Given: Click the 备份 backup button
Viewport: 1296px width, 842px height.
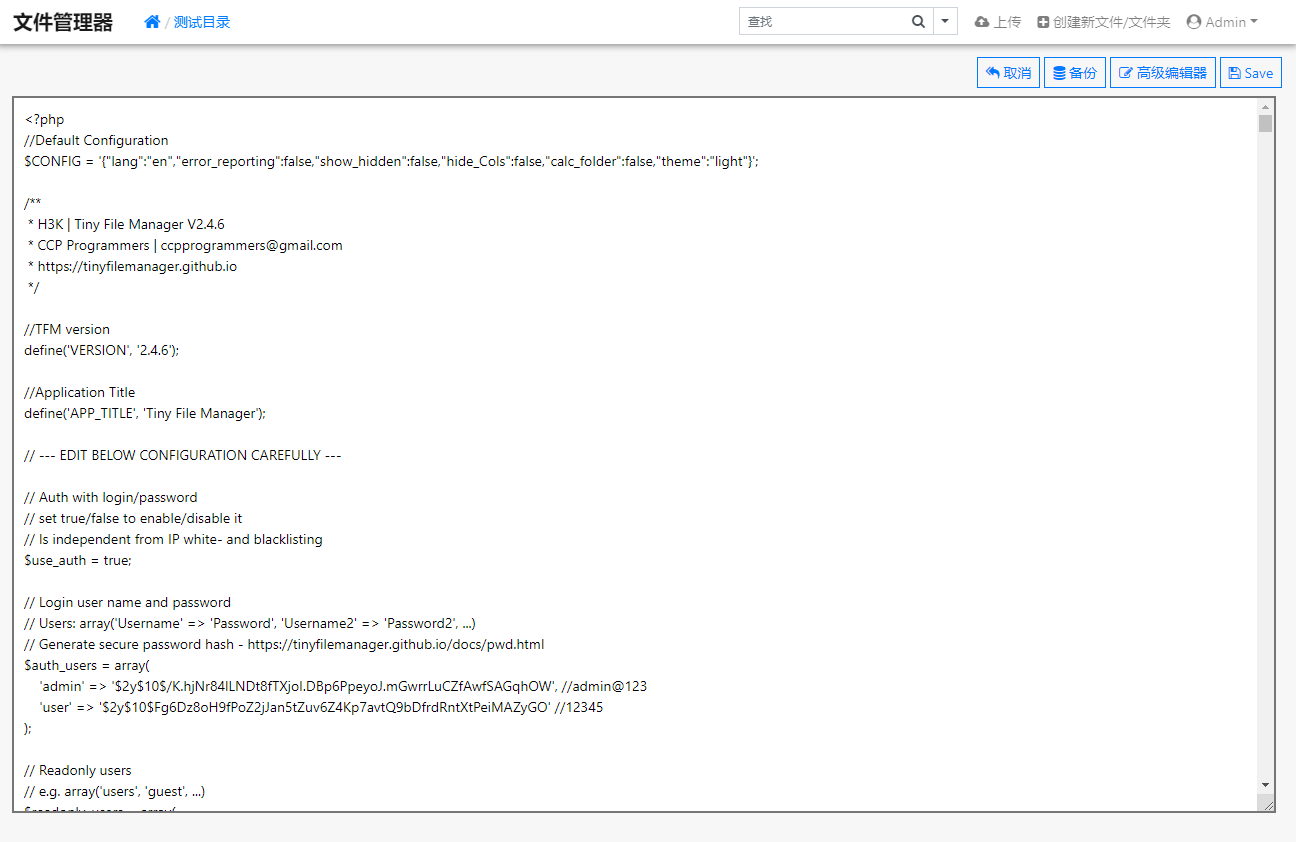Looking at the screenshot, I should click(x=1075, y=73).
